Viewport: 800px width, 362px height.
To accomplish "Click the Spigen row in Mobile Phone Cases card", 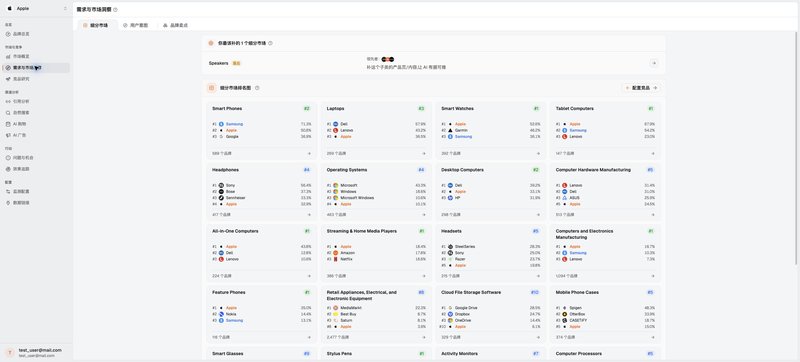I will [x=605, y=308].
